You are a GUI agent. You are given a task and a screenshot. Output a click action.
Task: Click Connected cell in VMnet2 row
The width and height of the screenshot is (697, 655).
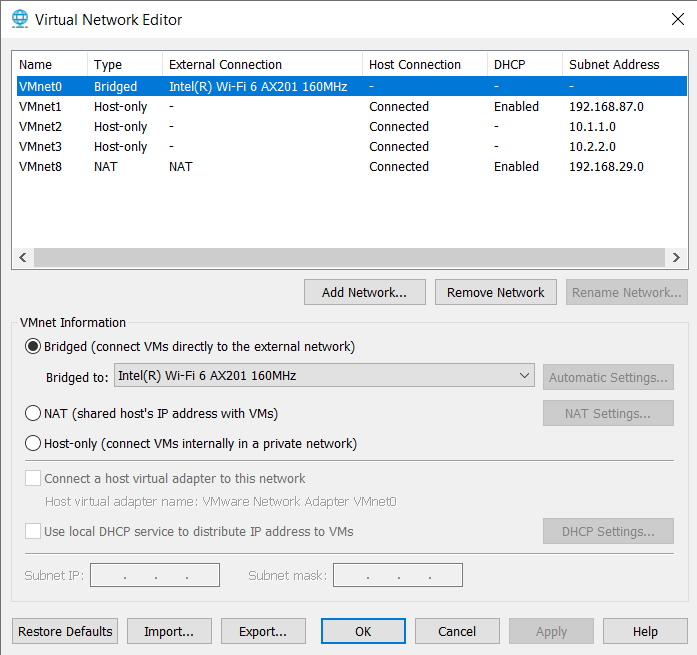pos(399,127)
